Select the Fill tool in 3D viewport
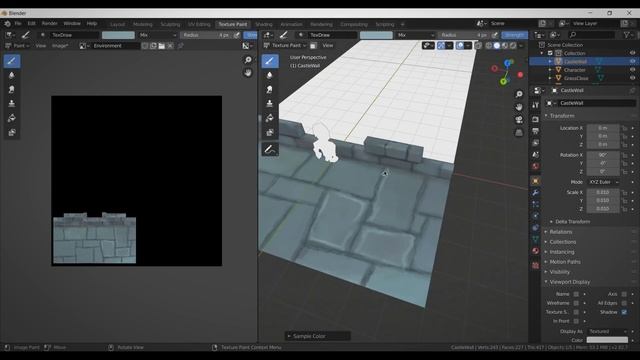Viewport: 640px width, 360px height. click(x=270, y=118)
